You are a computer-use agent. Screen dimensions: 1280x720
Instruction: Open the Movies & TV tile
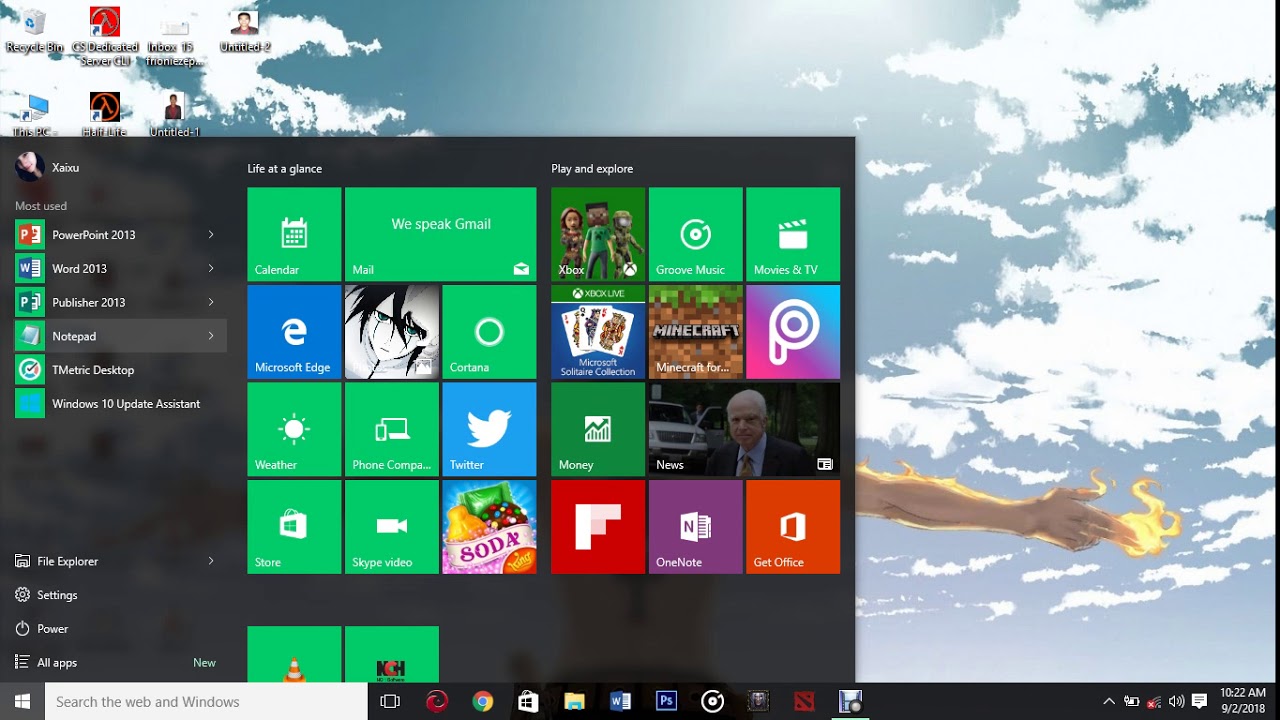pos(793,234)
